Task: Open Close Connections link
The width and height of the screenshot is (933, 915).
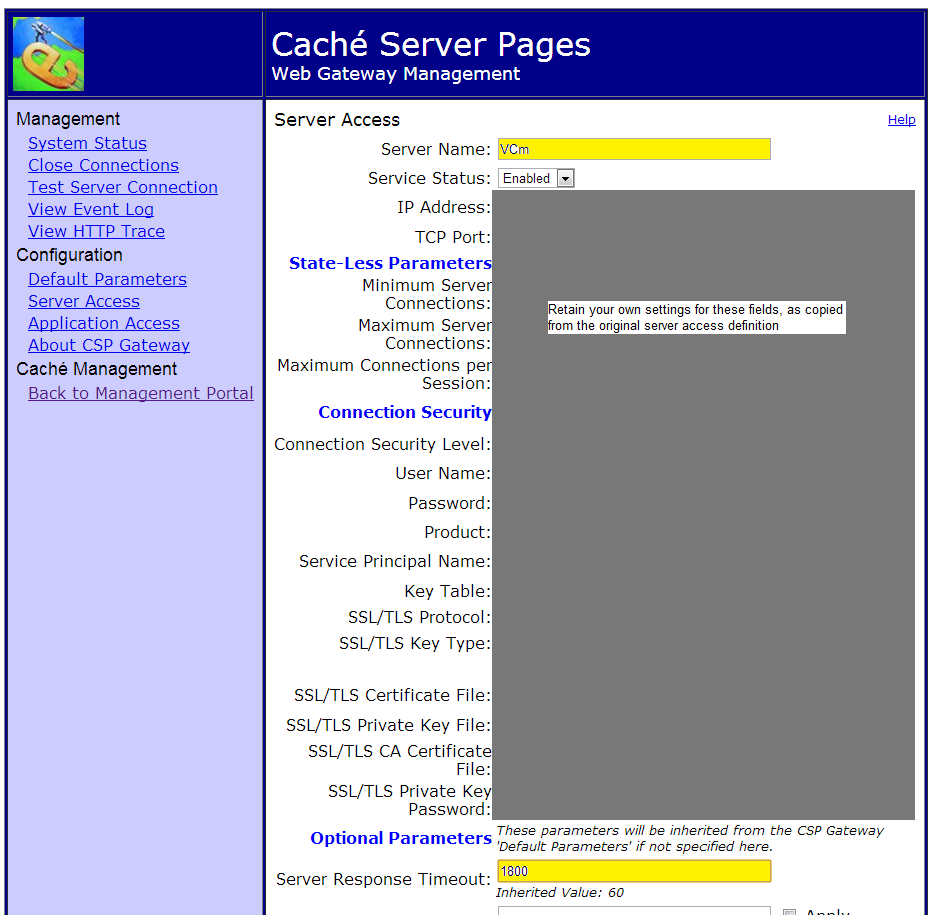Action: coord(103,165)
